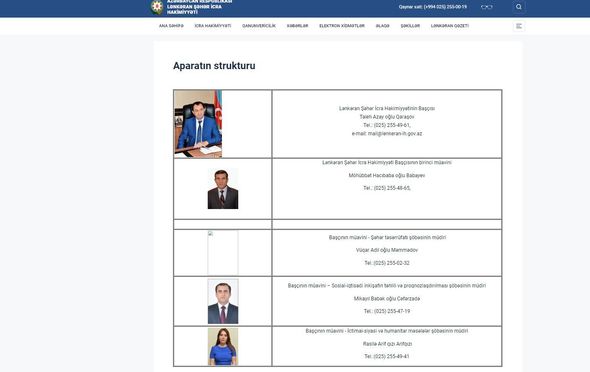Viewport: 590px width, 372px height.
Task: Click the site title next to emblem
Action: [x=199, y=7]
